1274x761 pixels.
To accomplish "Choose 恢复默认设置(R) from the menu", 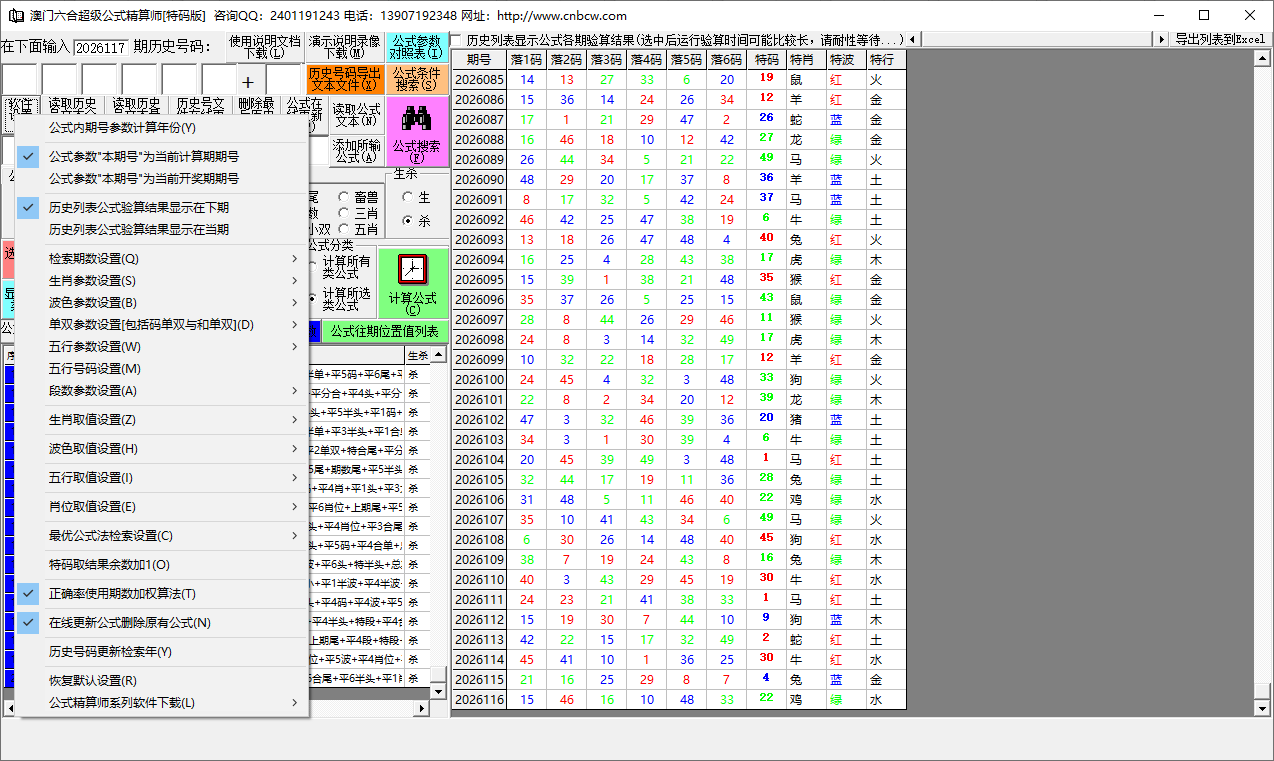I will click(x=93, y=680).
